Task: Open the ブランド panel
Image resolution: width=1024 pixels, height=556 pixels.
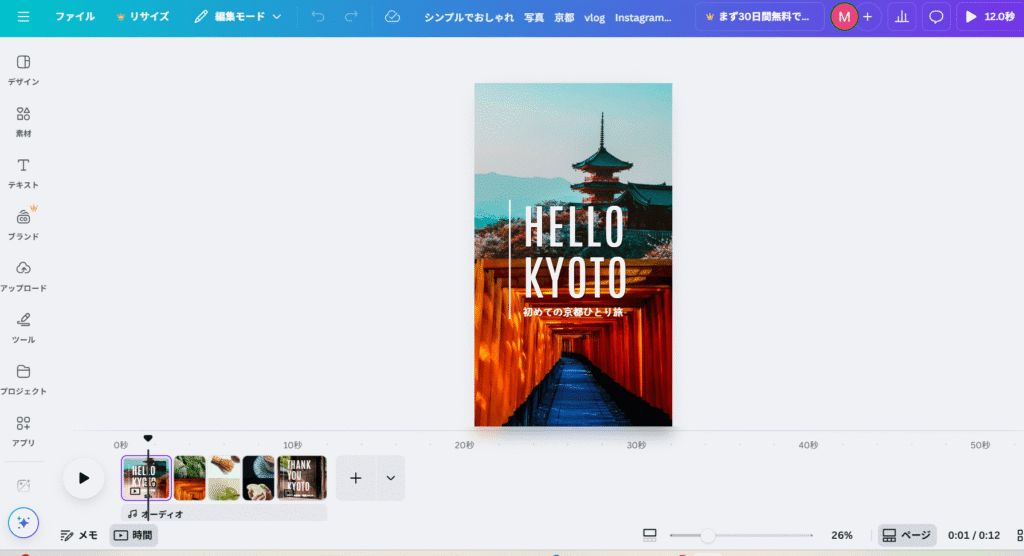Action: 24,224
